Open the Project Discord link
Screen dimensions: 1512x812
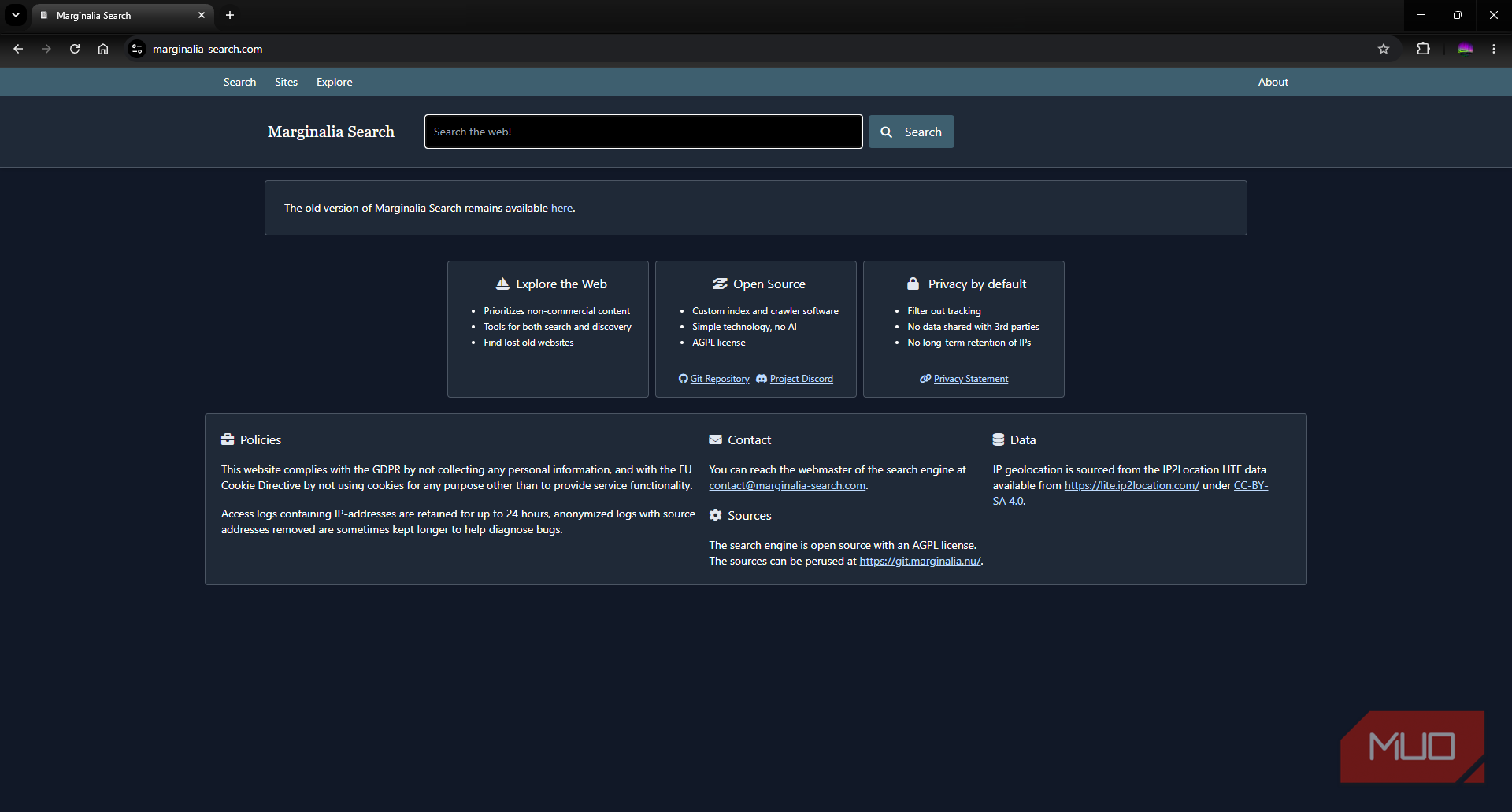click(795, 379)
